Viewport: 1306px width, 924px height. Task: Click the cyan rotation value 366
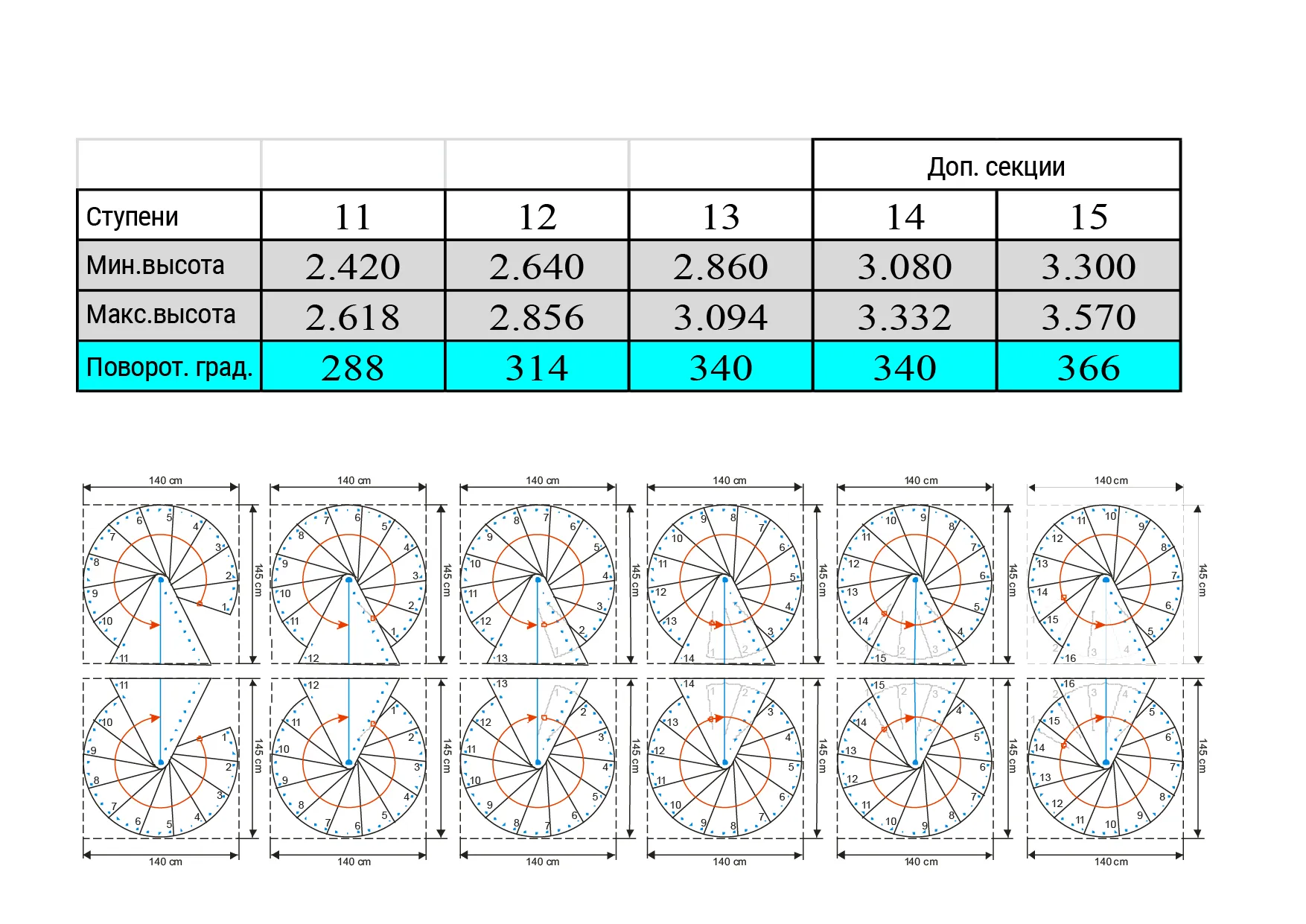pyautogui.click(x=1088, y=366)
